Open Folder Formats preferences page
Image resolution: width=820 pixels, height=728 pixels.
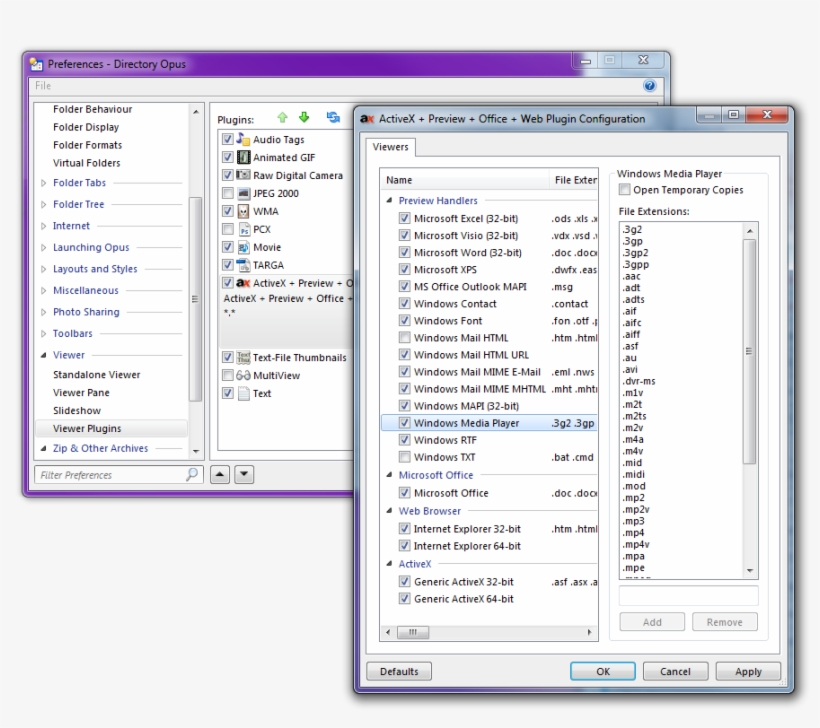point(87,145)
